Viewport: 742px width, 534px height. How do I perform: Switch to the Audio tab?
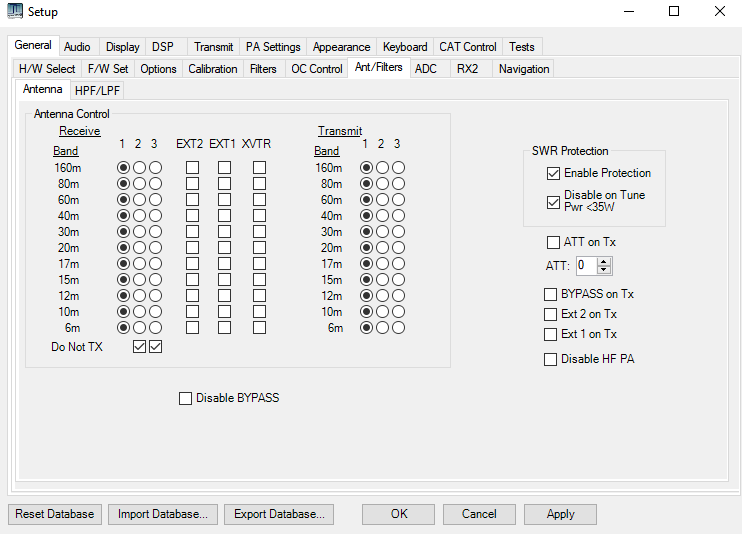coord(77,47)
